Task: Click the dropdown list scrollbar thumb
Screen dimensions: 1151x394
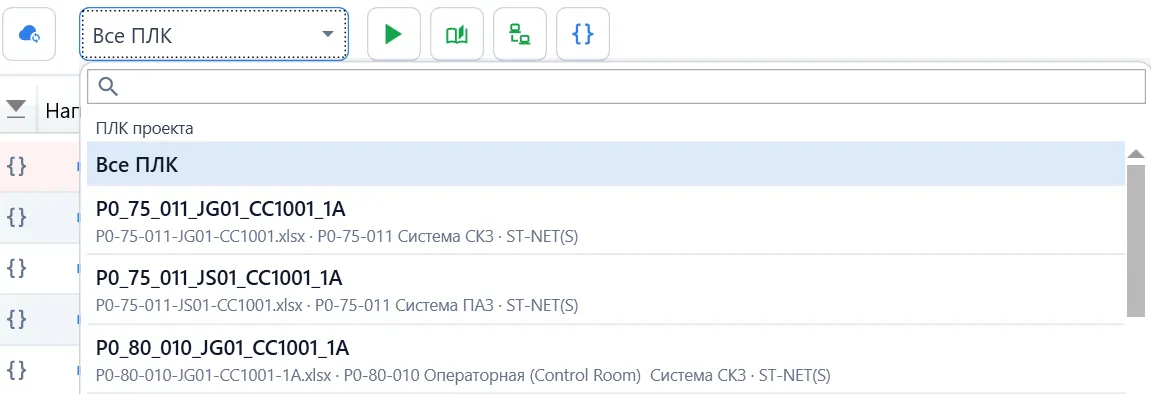Action: tap(1136, 241)
